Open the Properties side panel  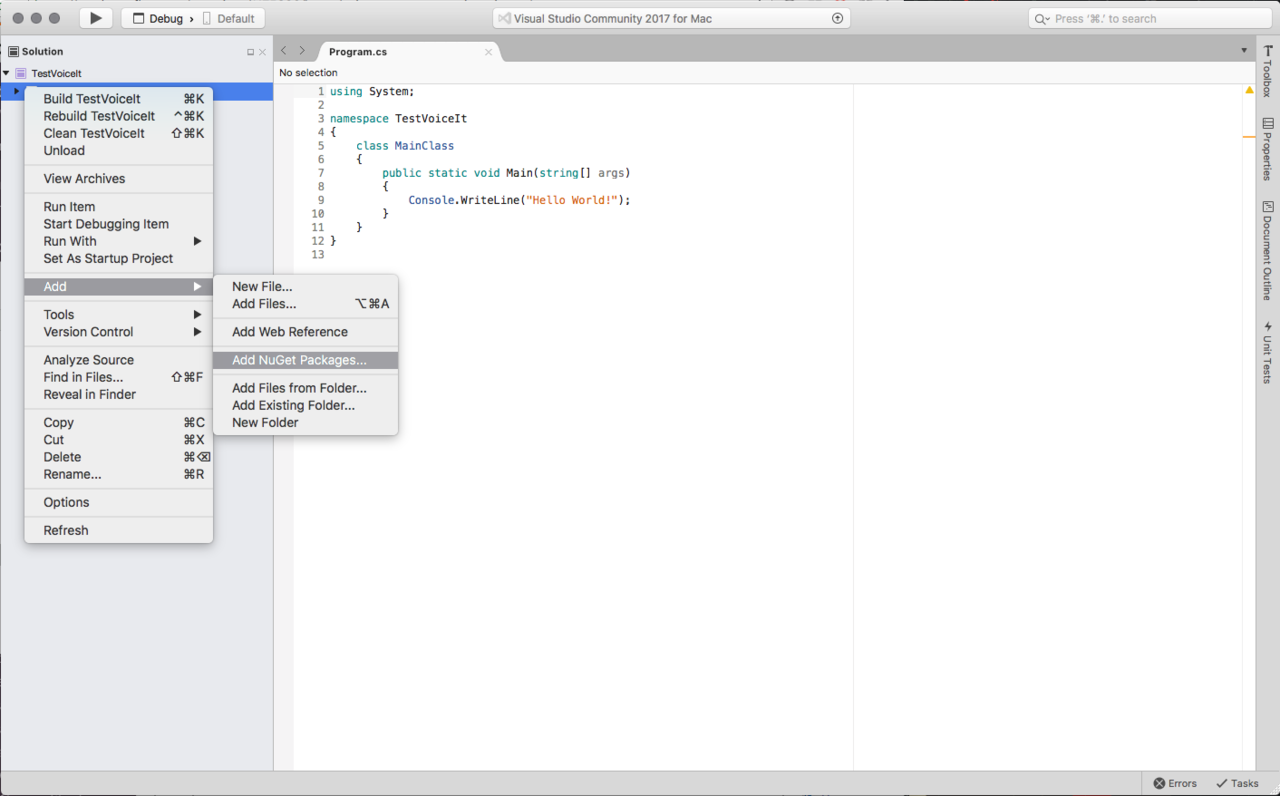click(1267, 149)
